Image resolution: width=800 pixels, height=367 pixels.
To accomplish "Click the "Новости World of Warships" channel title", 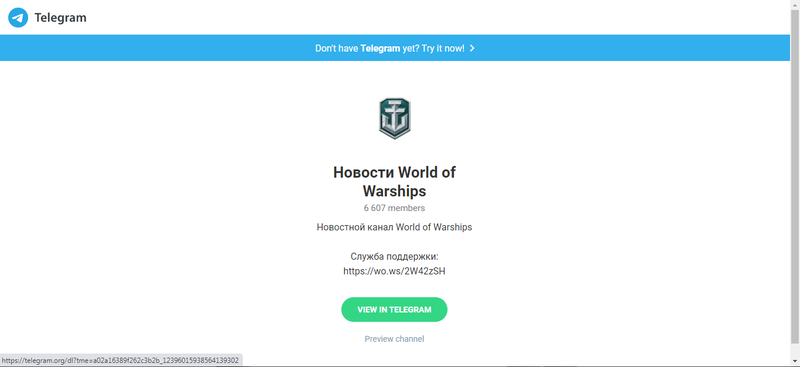I will (x=394, y=182).
